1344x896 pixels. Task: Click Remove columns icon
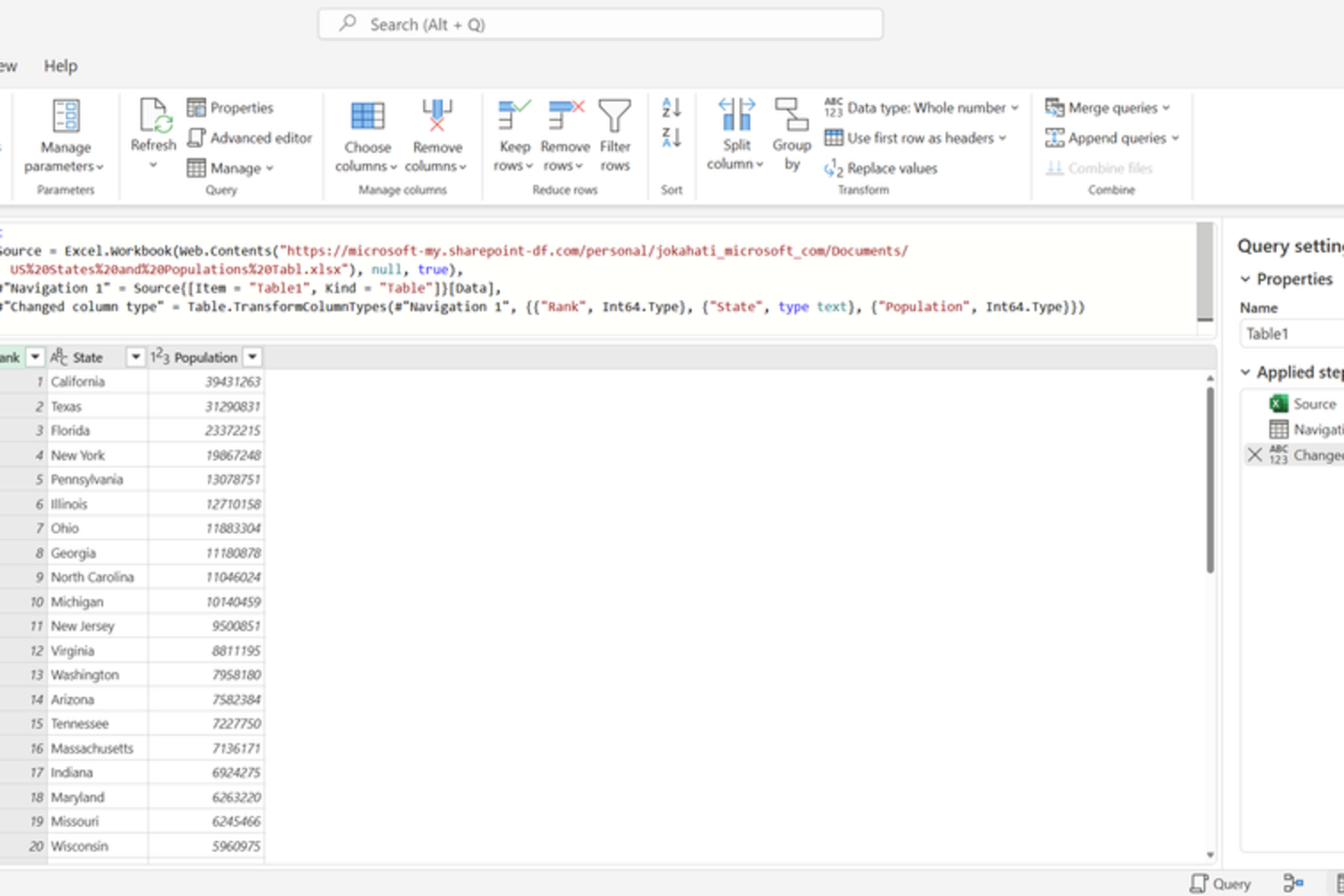(x=437, y=115)
